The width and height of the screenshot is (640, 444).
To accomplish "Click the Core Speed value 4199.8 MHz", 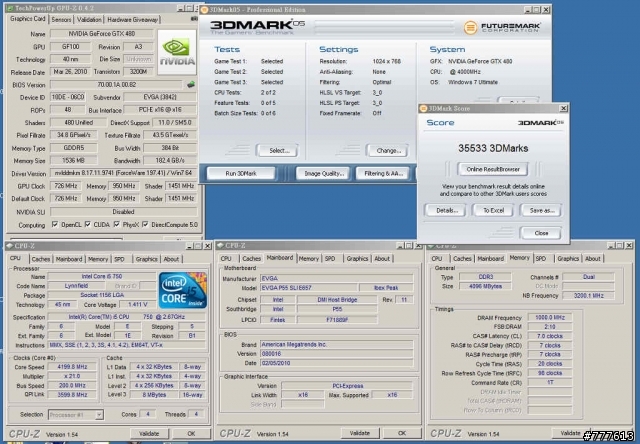I will point(72,366).
